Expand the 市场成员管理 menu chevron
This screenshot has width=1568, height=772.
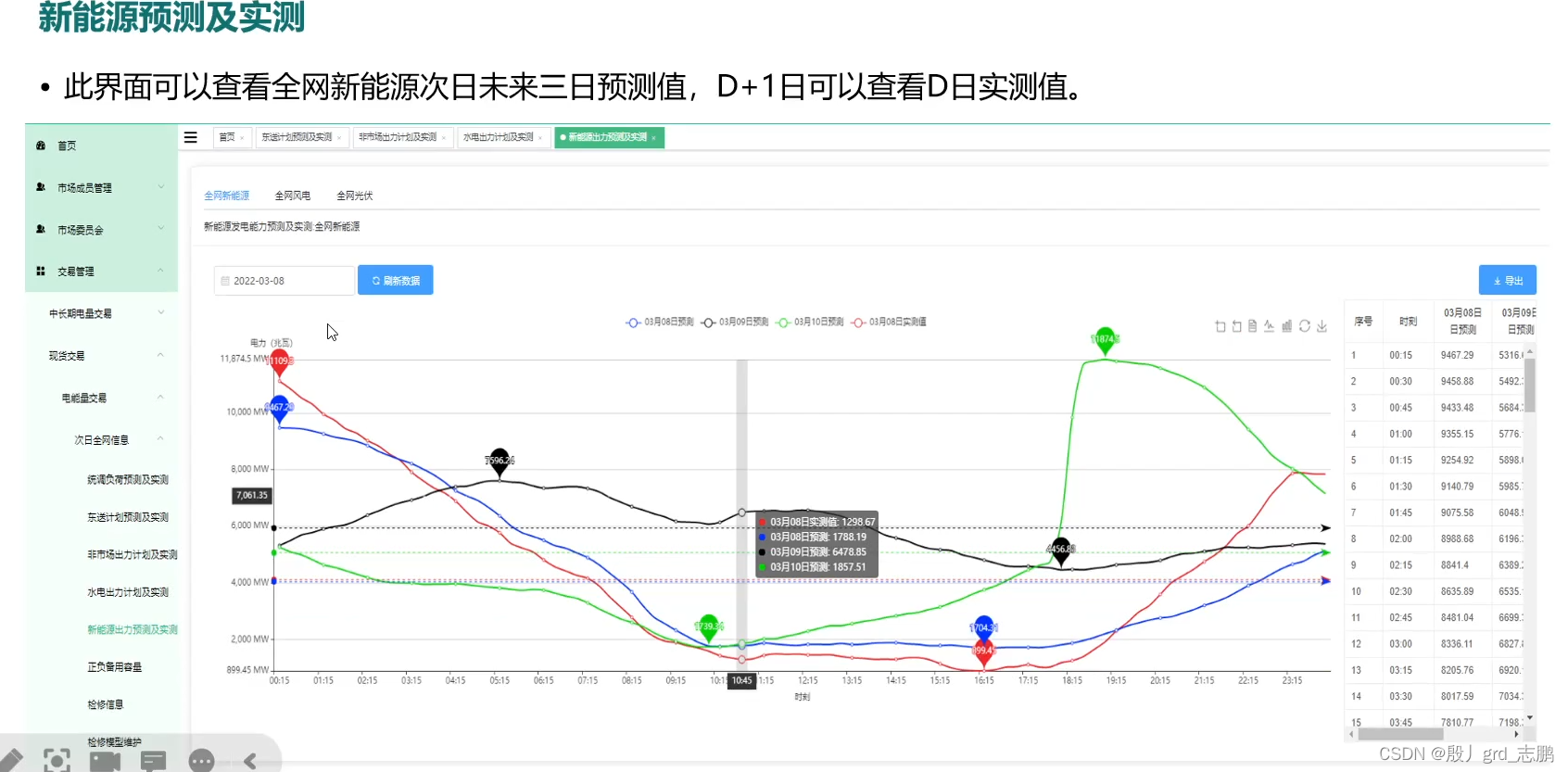click(x=161, y=186)
